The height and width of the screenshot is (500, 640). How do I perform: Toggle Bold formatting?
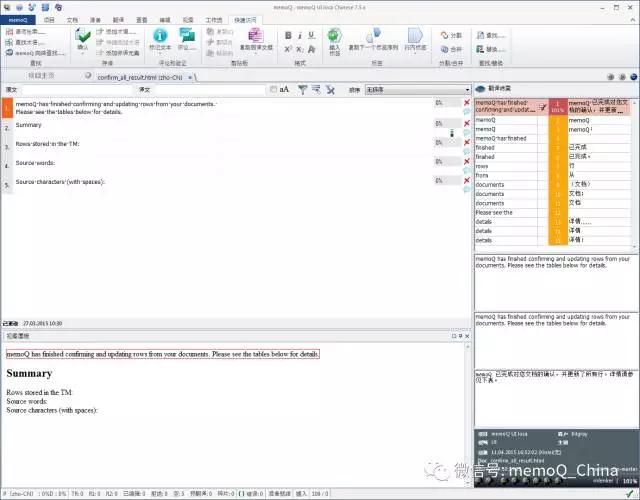pyautogui.click(x=288, y=36)
